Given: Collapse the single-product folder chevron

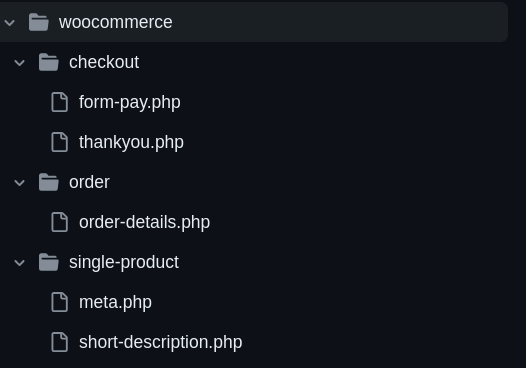Looking at the screenshot, I should coord(20,263).
